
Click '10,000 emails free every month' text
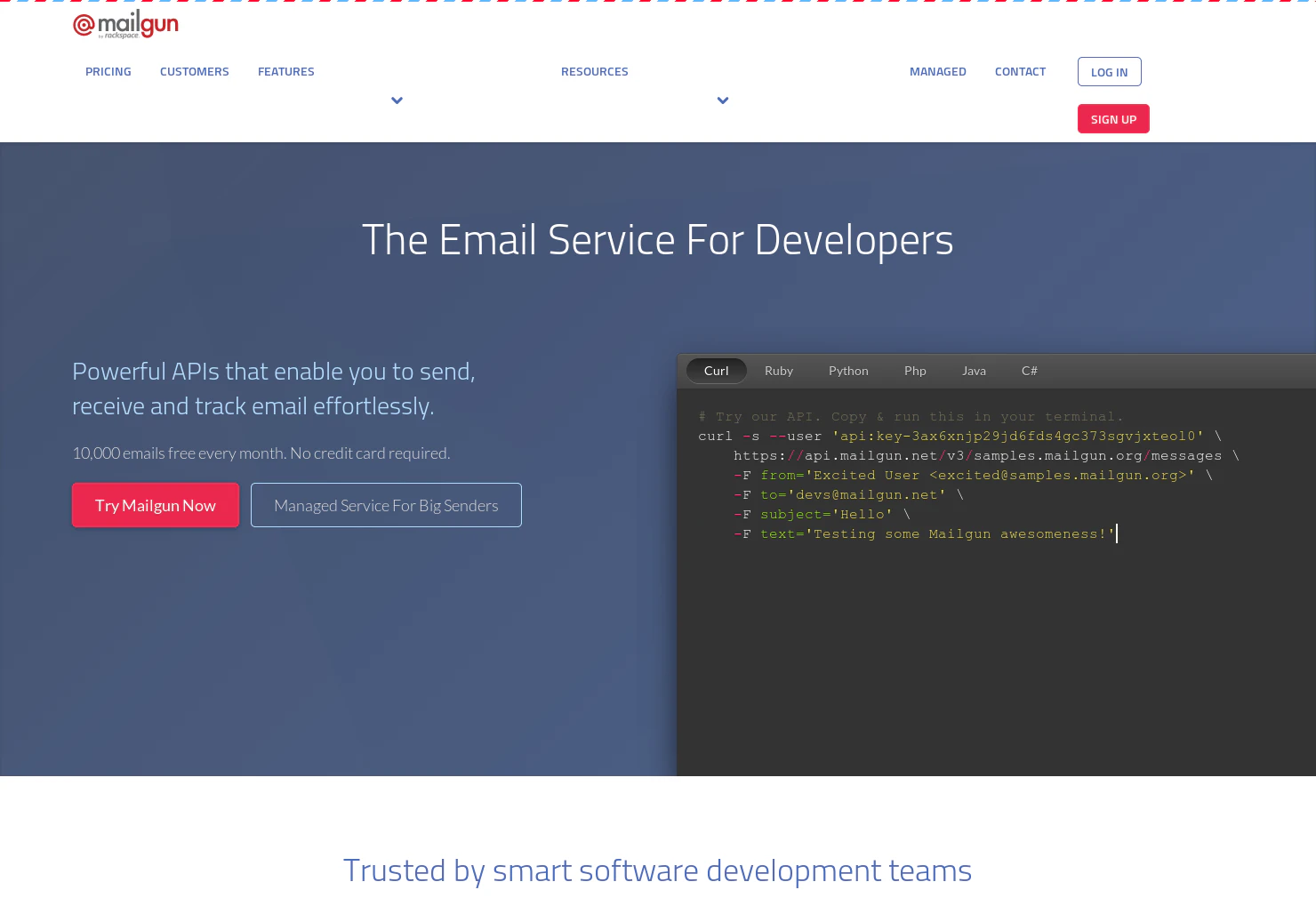pyautogui.click(x=261, y=453)
